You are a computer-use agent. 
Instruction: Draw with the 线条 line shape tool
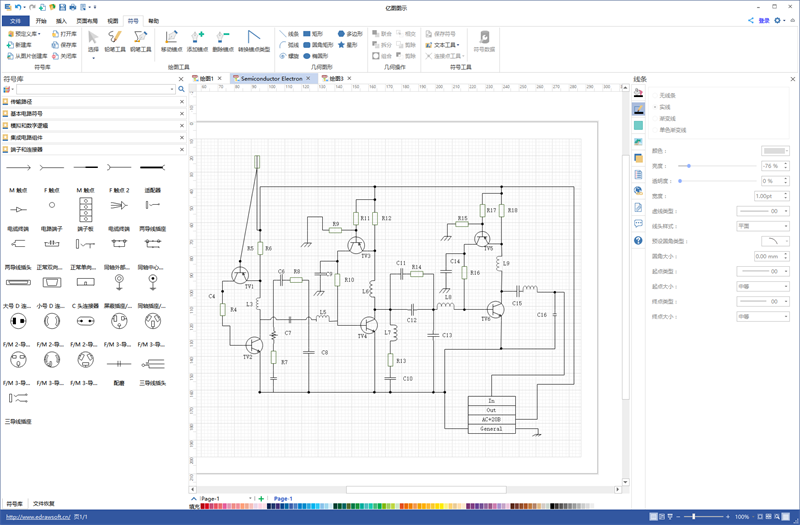289,34
